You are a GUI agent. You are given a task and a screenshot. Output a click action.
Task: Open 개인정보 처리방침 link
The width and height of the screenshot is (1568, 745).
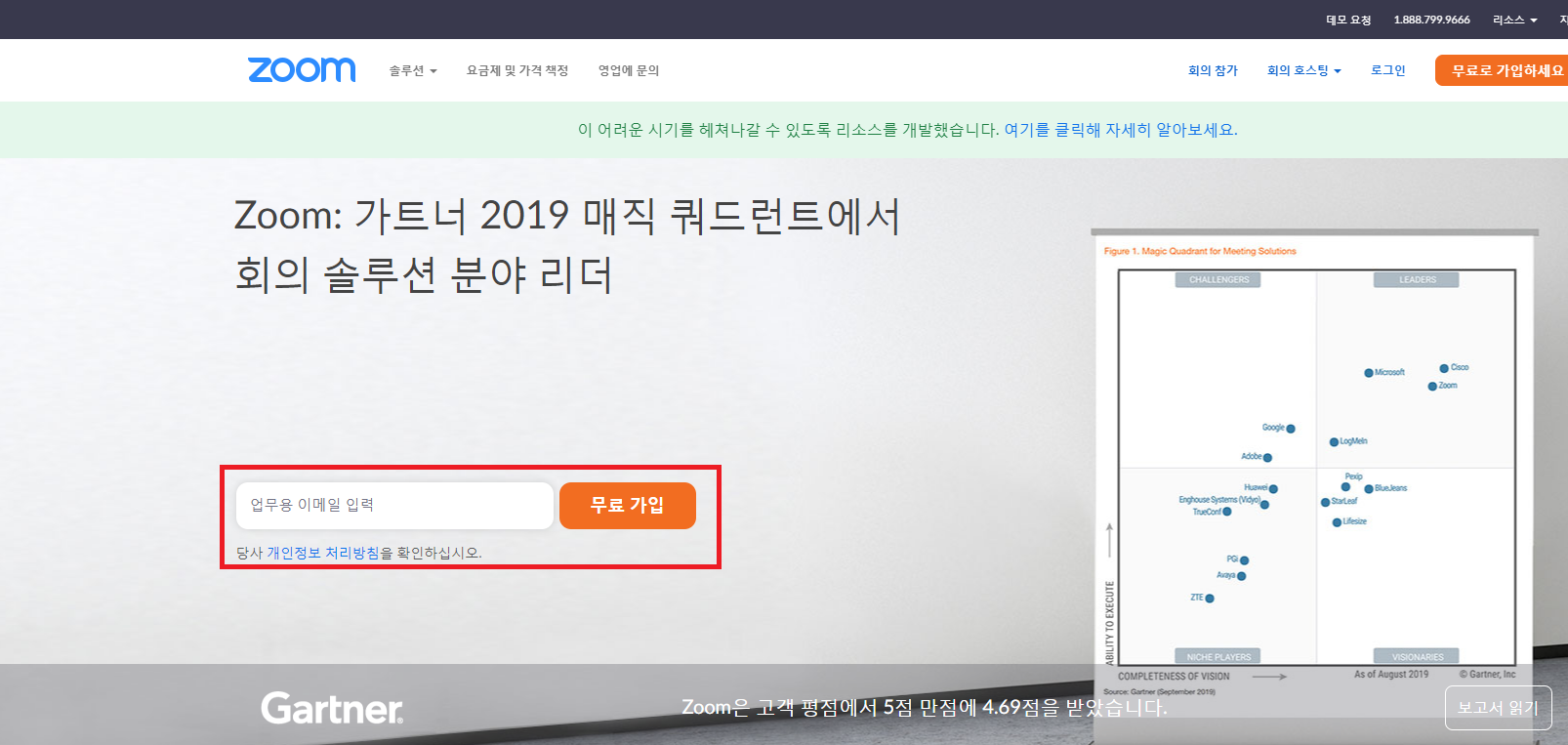point(323,553)
